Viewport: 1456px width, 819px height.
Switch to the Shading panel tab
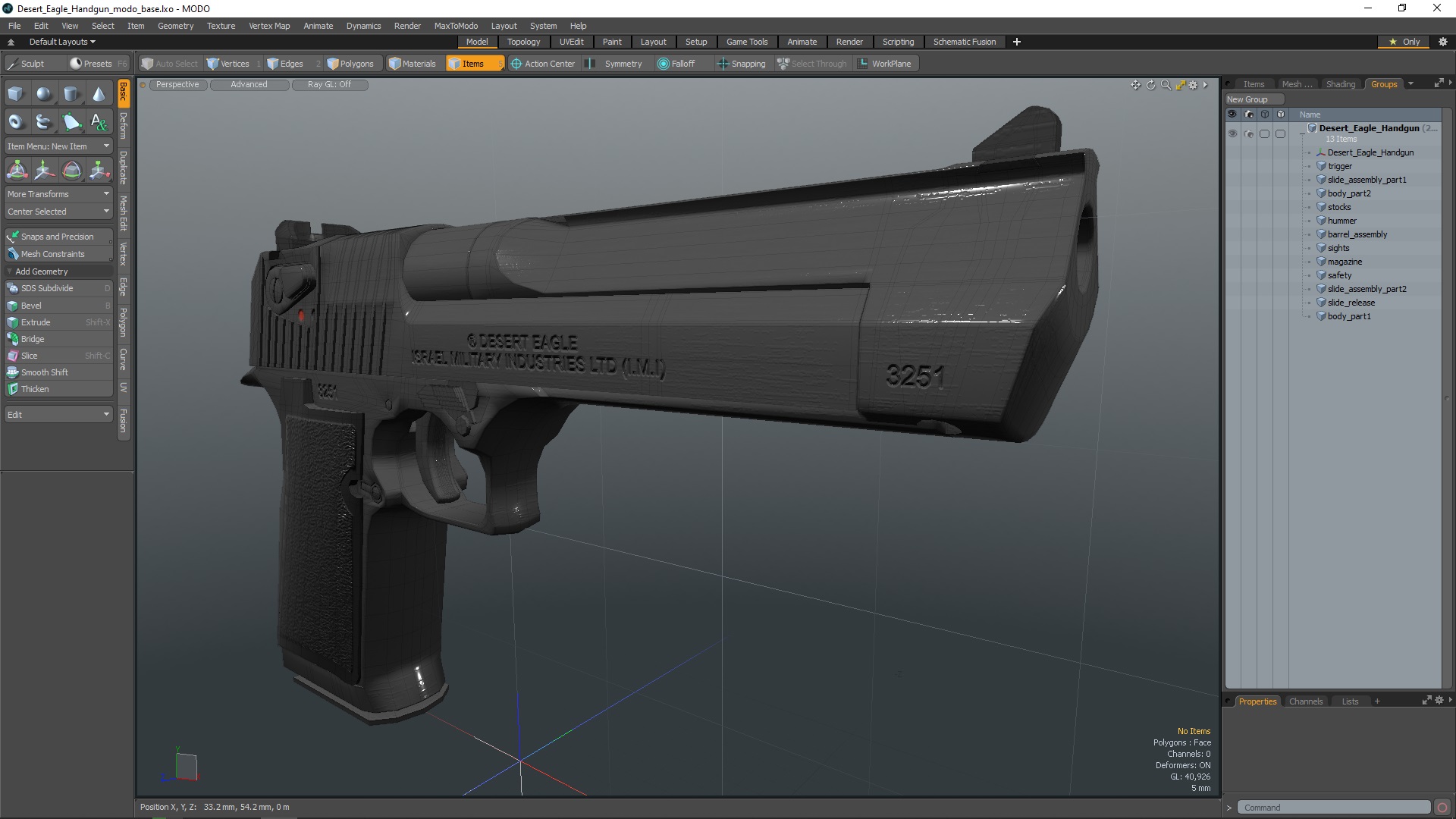coord(1340,84)
